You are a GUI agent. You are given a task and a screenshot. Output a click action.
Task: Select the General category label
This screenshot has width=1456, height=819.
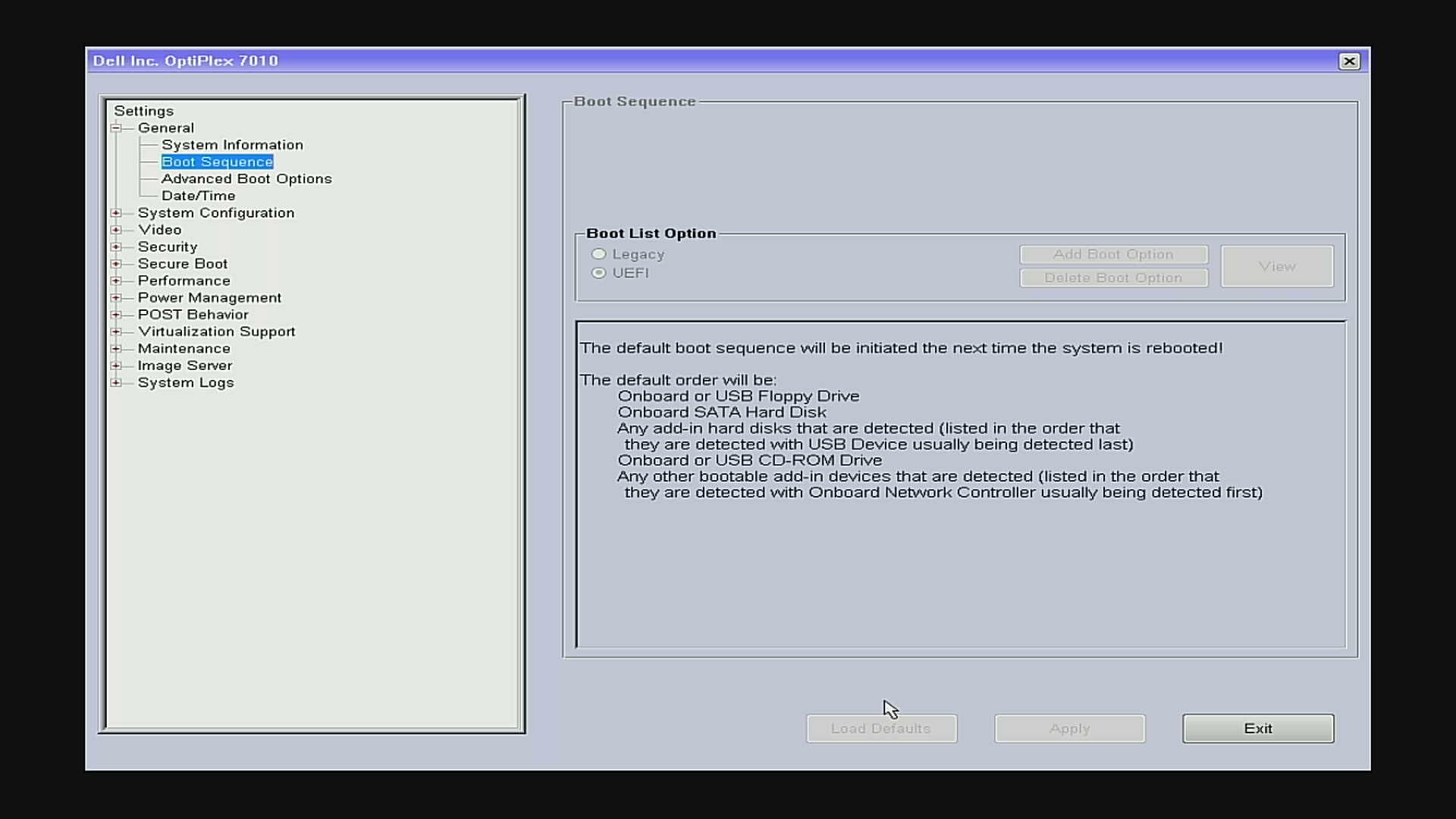pos(165,128)
